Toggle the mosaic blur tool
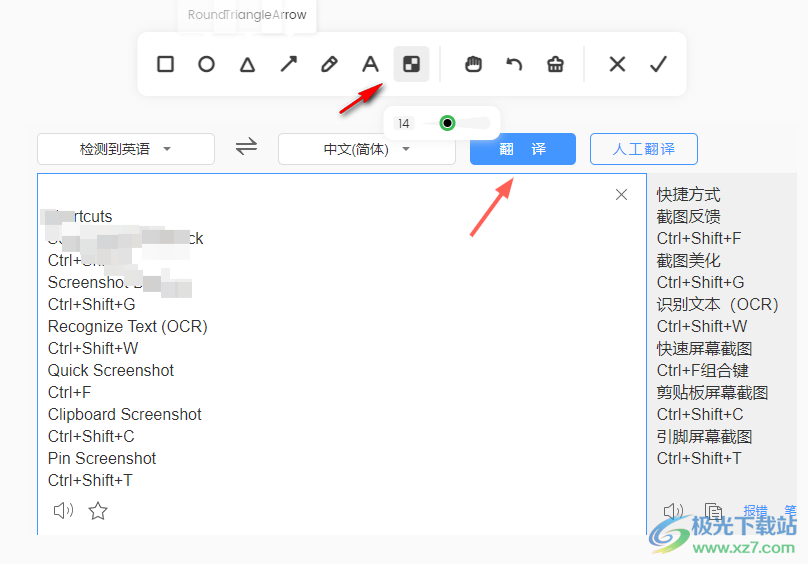 (411, 64)
